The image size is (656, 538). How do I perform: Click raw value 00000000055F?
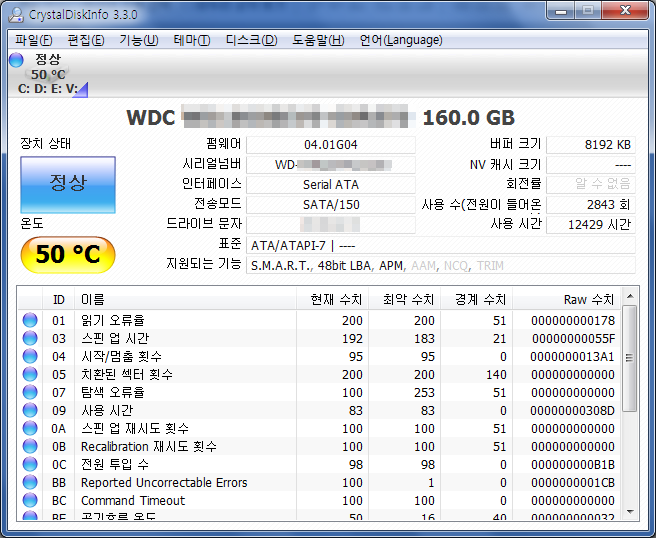[x=573, y=338]
